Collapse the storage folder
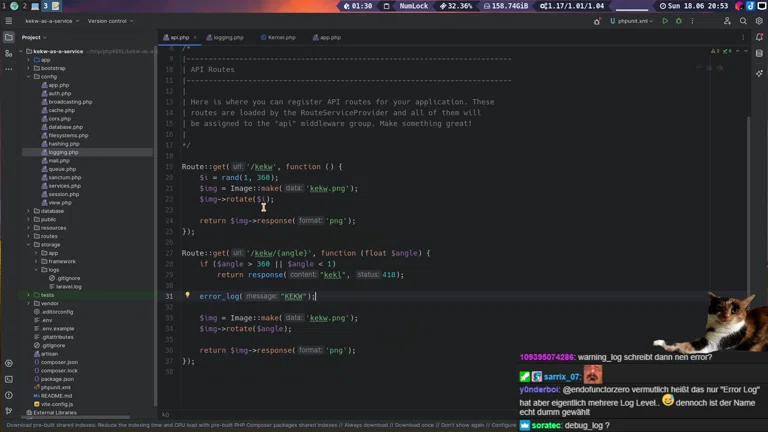The height and width of the screenshot is (432, 768). (x=28, y=244)
